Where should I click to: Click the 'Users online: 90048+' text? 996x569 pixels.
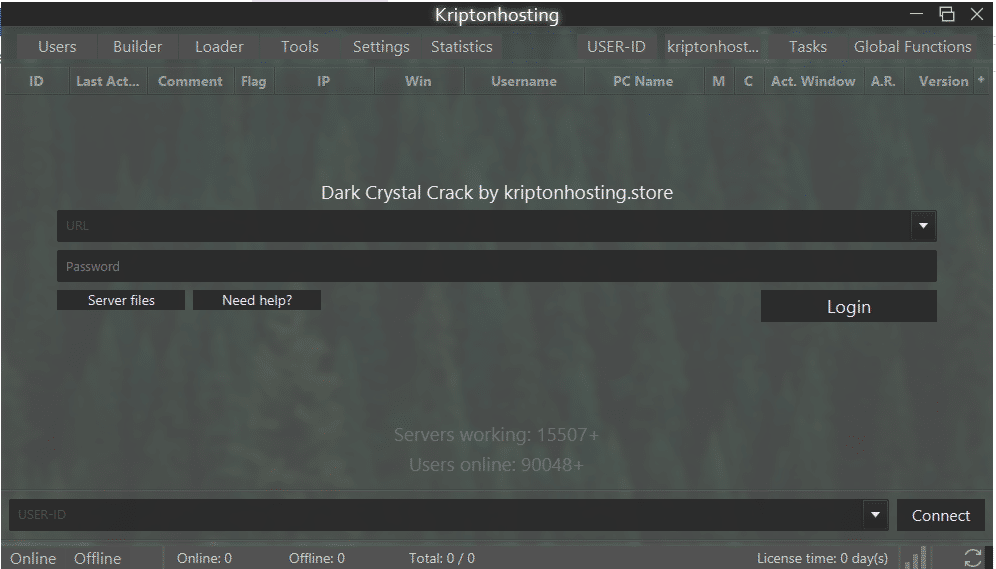[496, 465]
